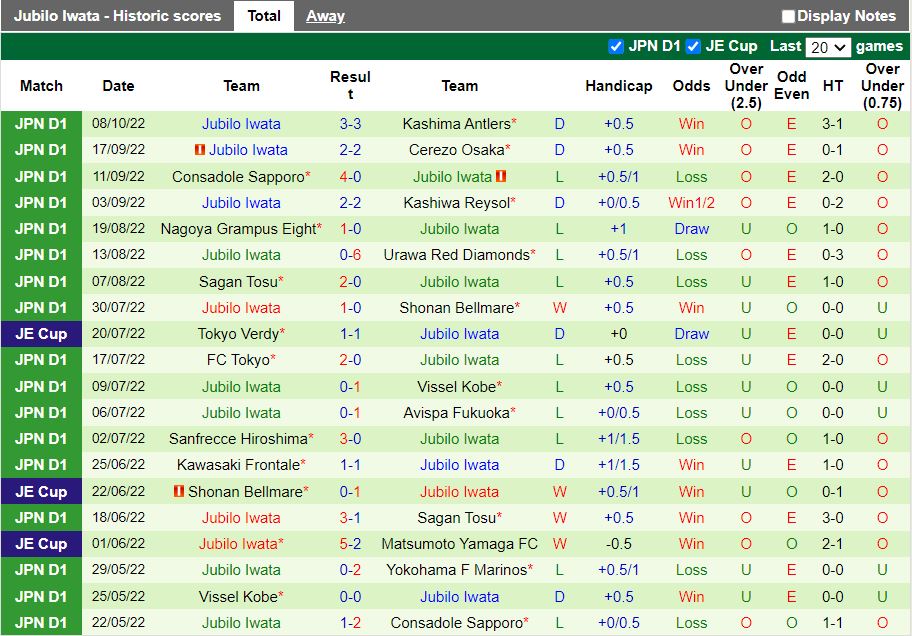Click the Over Under (2.5) column header

(746, 86)
